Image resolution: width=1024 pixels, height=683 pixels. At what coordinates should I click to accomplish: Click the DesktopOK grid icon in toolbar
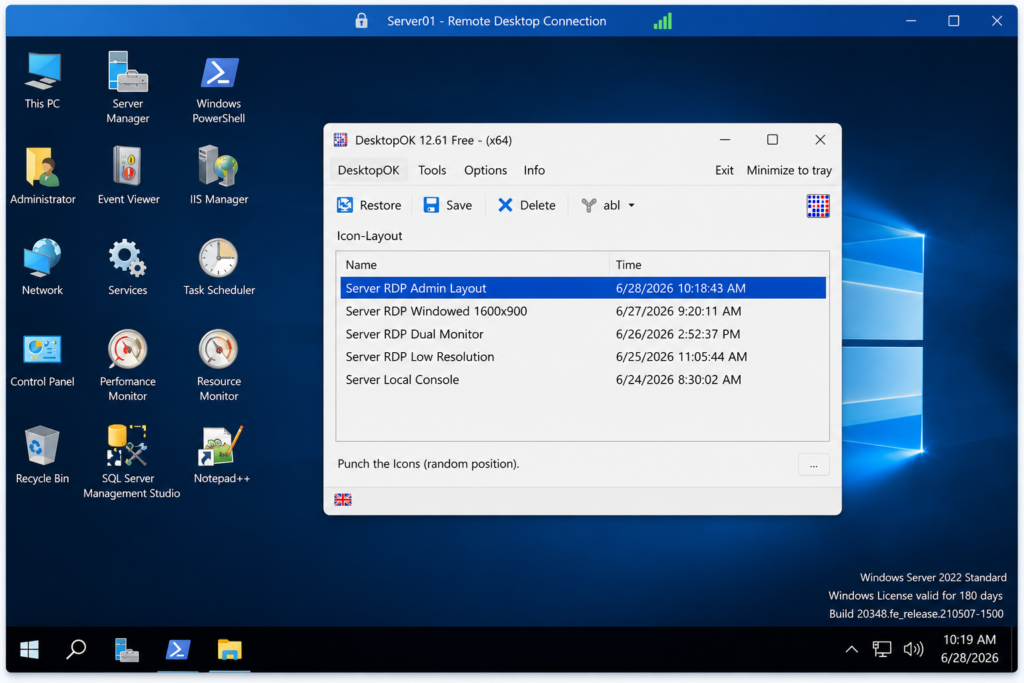[x=818, y=206]
